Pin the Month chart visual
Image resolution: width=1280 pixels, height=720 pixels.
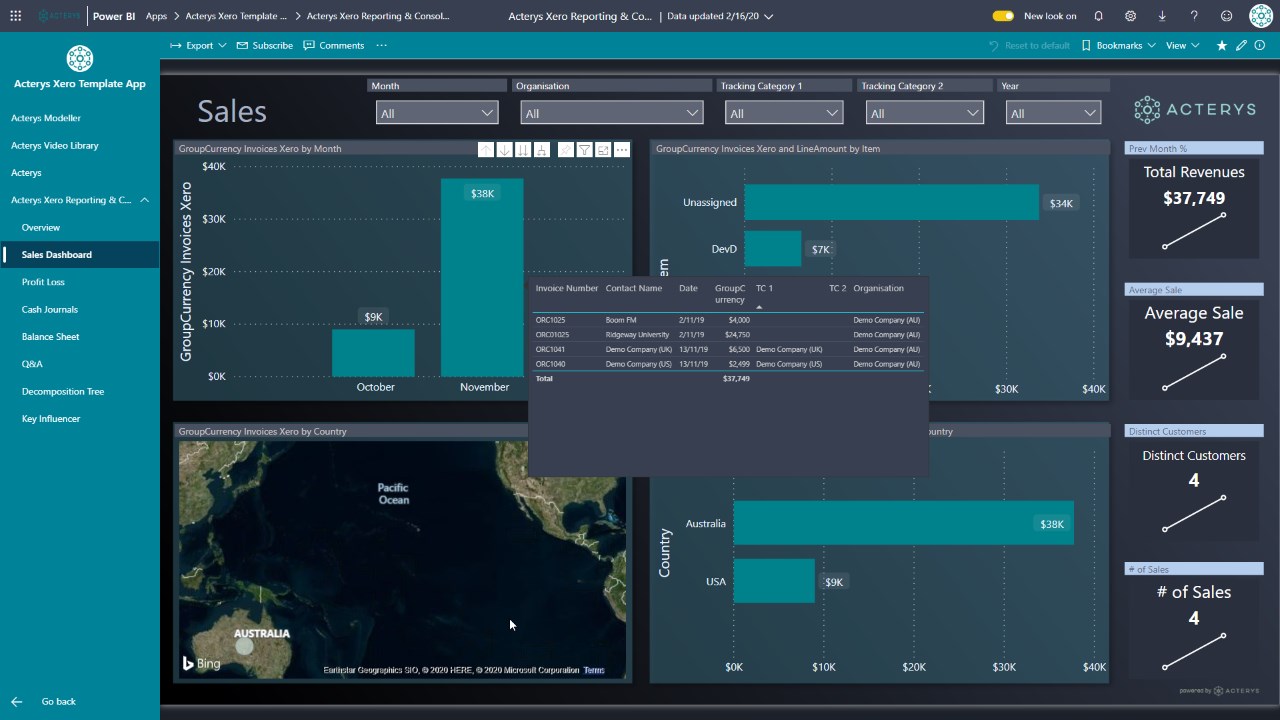pos(566,150)
